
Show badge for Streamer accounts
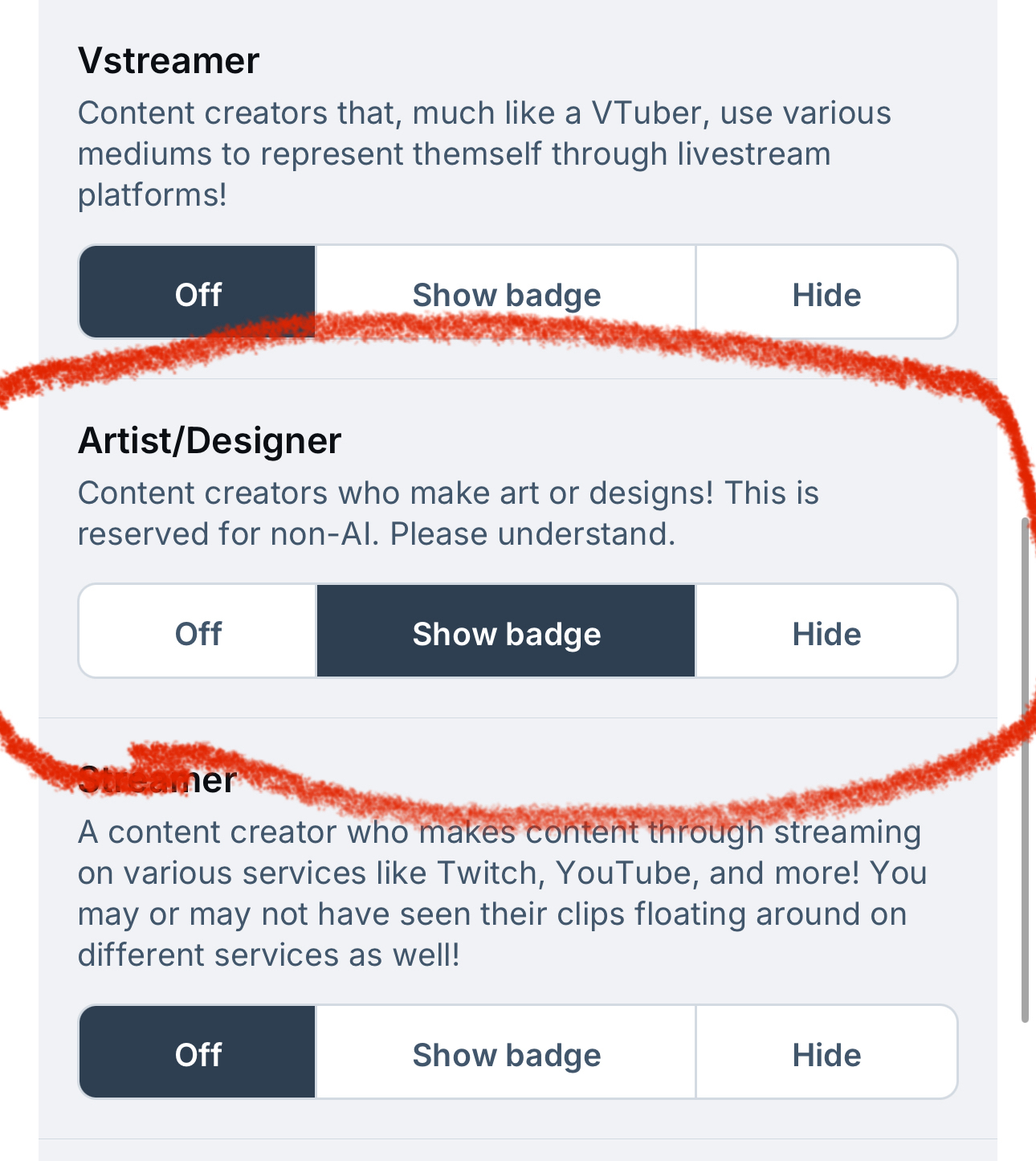point(506,1053)
